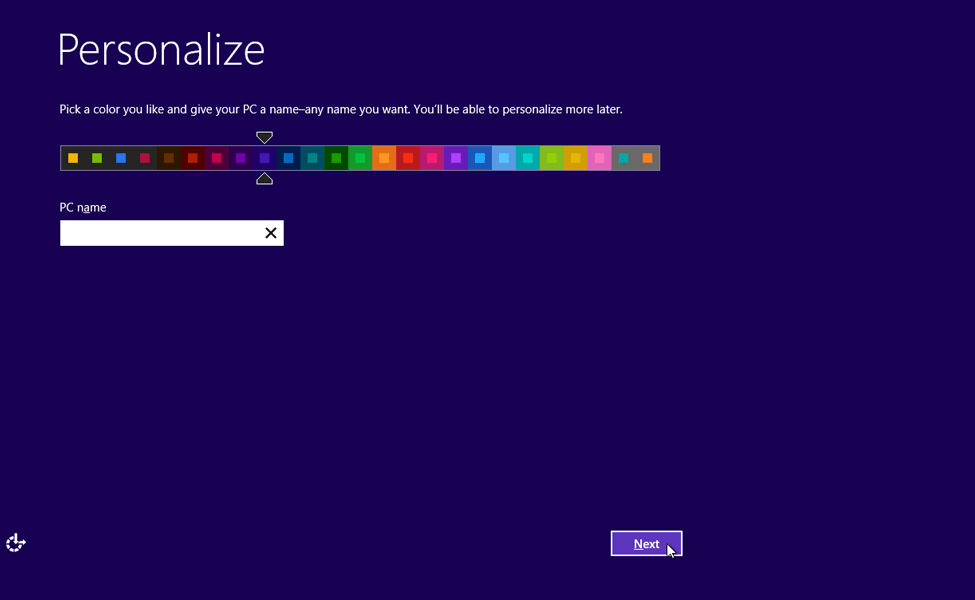This screenshot has height=600, width=975.
Task: Select the dark forest green swatch
Action: tap(336, 158)
